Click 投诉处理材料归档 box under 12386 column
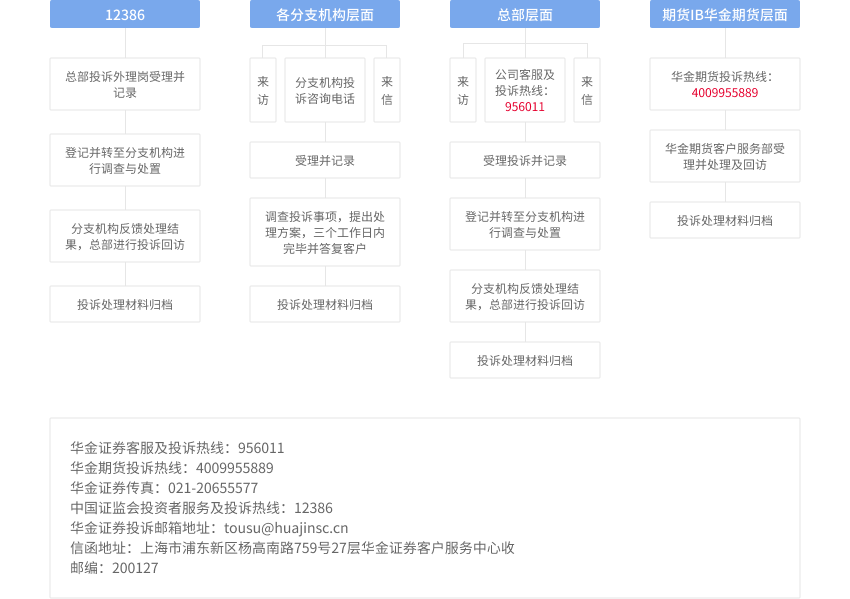The width and height of the screenshot is (850, 599). tap(125, 304)
